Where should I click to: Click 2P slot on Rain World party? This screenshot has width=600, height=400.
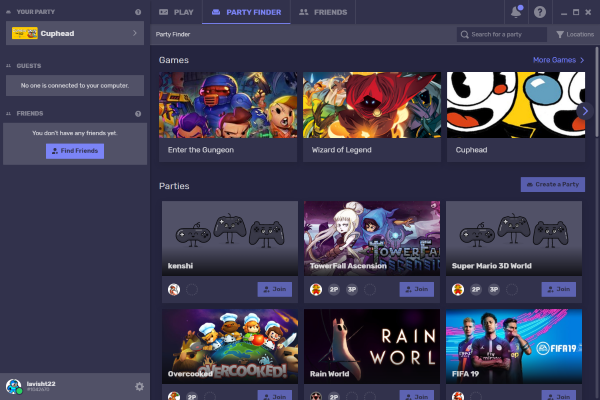click(x=334, y=396)
